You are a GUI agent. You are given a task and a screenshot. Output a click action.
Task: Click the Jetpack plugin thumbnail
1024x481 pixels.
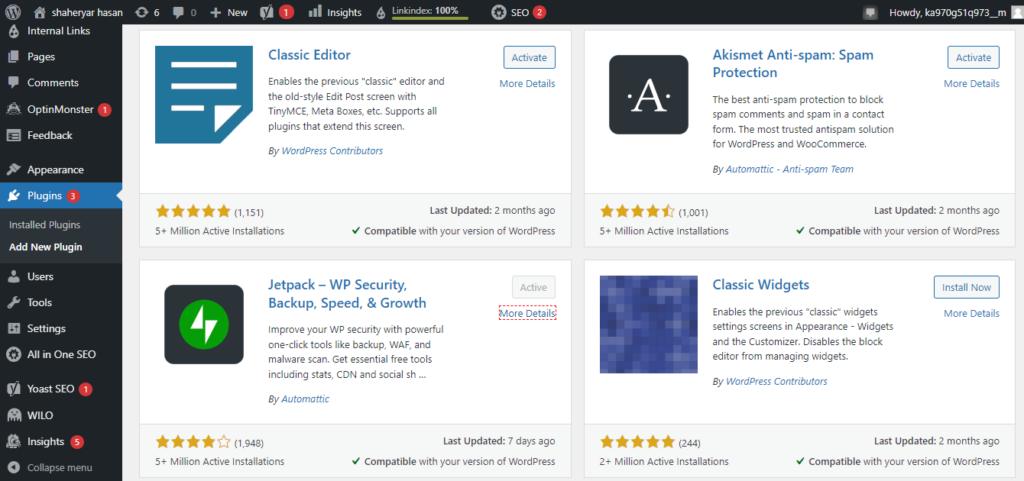coord(204,324)
